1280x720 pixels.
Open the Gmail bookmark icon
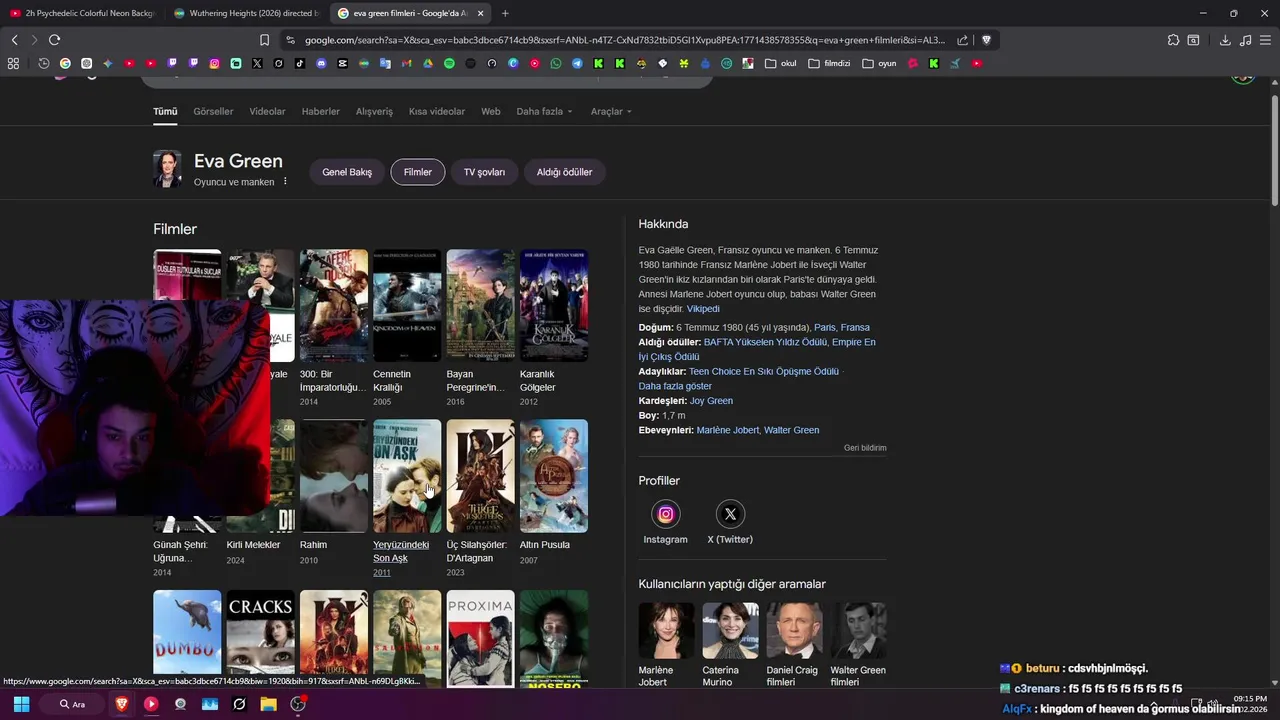click(406, 63)
